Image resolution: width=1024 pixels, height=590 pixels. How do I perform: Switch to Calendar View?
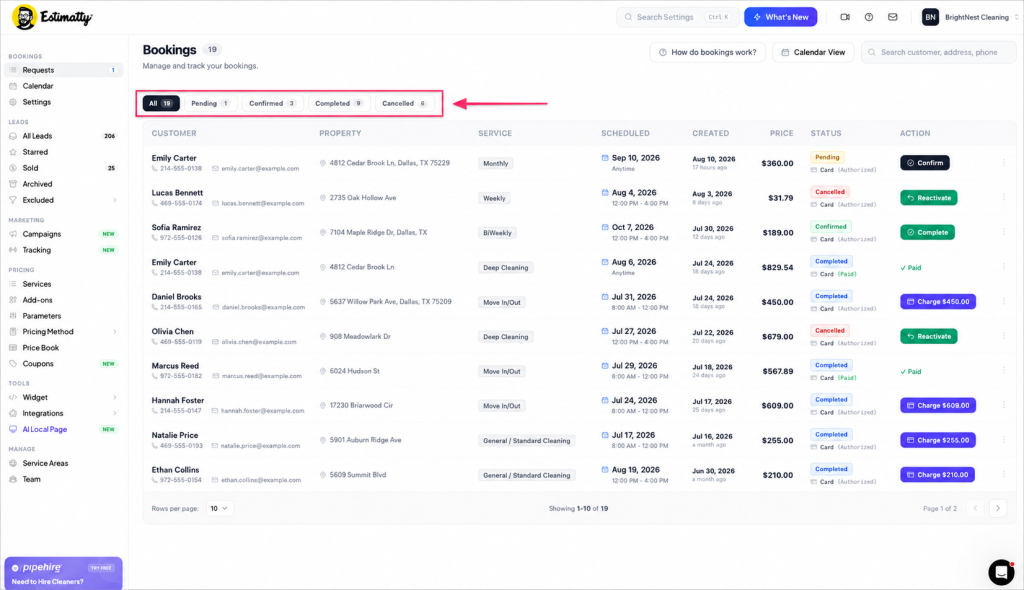click(x=813, y=52)
